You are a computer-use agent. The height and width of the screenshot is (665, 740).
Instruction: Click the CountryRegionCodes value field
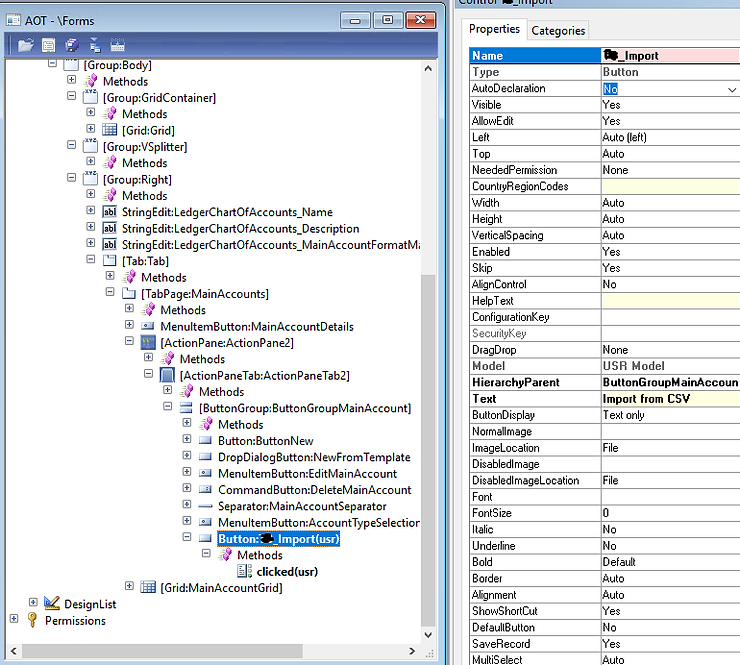(670, 186)
